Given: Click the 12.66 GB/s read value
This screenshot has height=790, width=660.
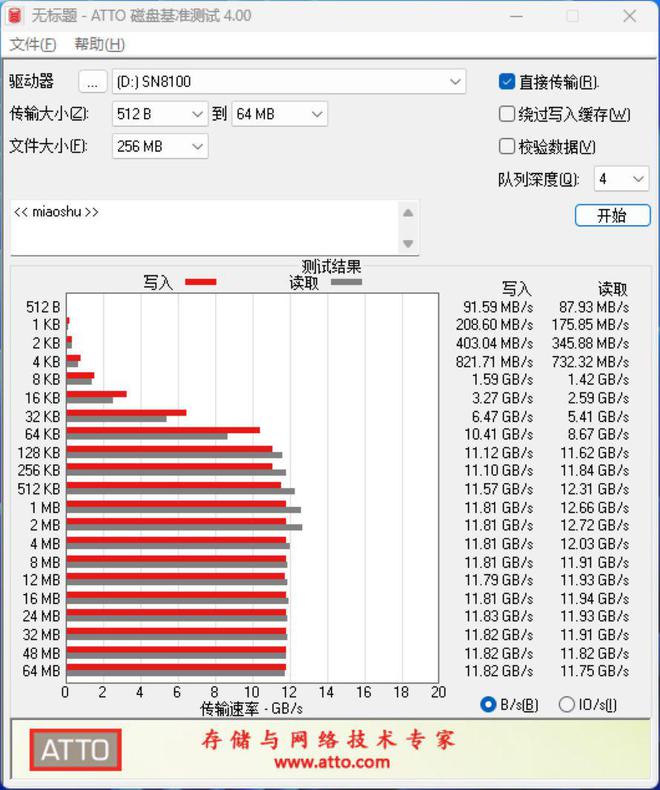Looking at the screenshot, I should click(595, 508).
